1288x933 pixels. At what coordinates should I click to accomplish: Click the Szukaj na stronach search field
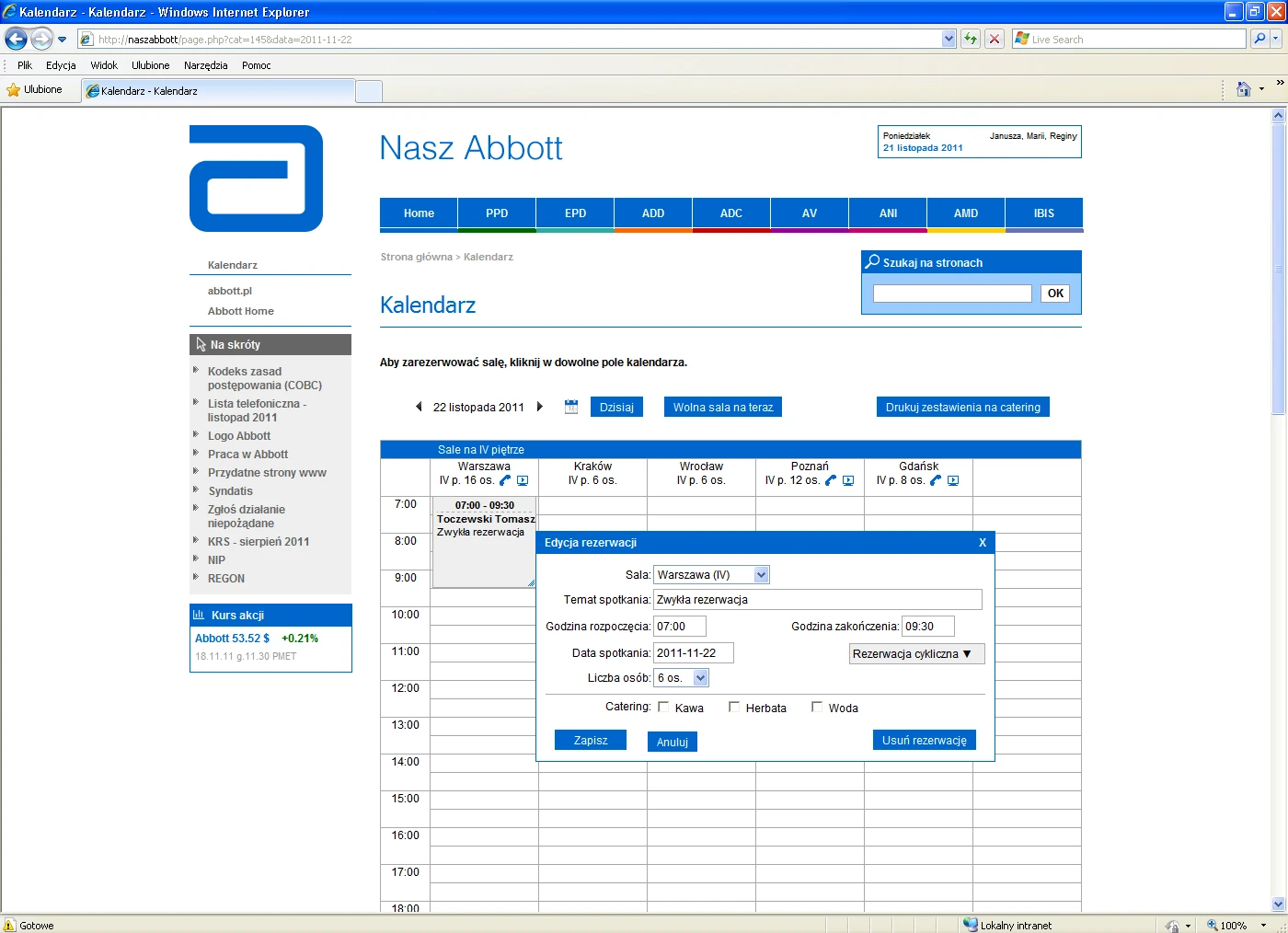(x=952, y=293)
